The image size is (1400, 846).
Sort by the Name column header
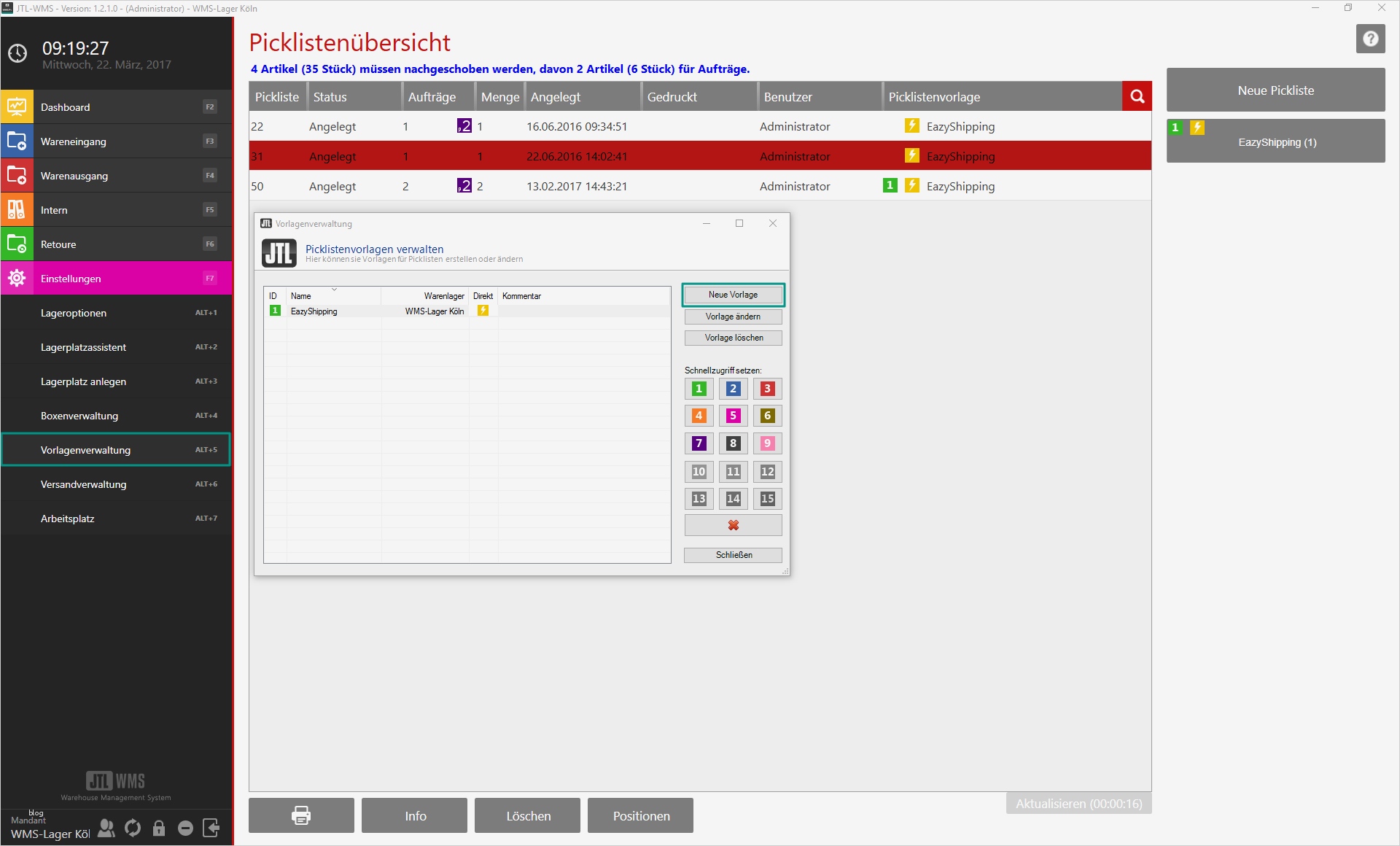(301, 296)
